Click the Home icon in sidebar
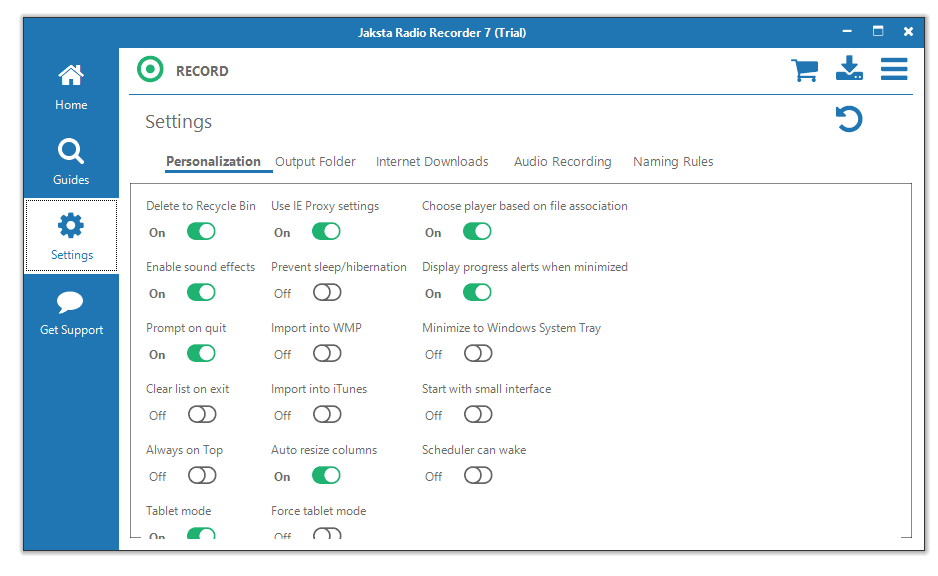 pos(71,76)
